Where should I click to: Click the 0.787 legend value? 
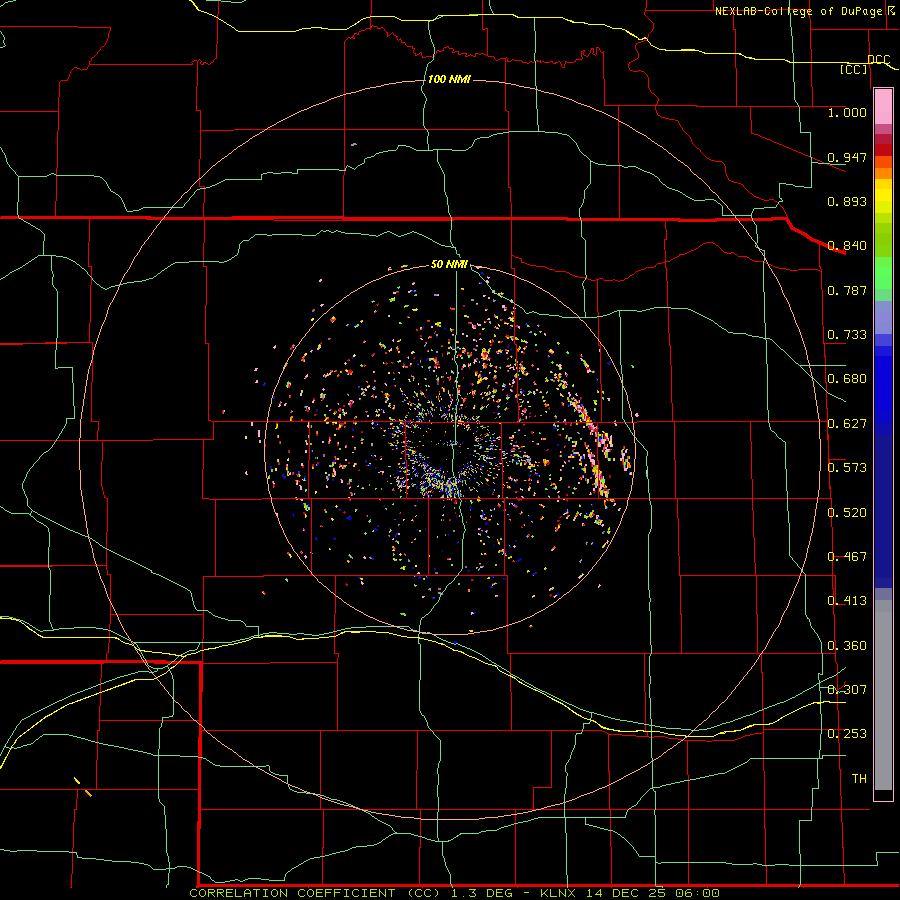[847, 290]
